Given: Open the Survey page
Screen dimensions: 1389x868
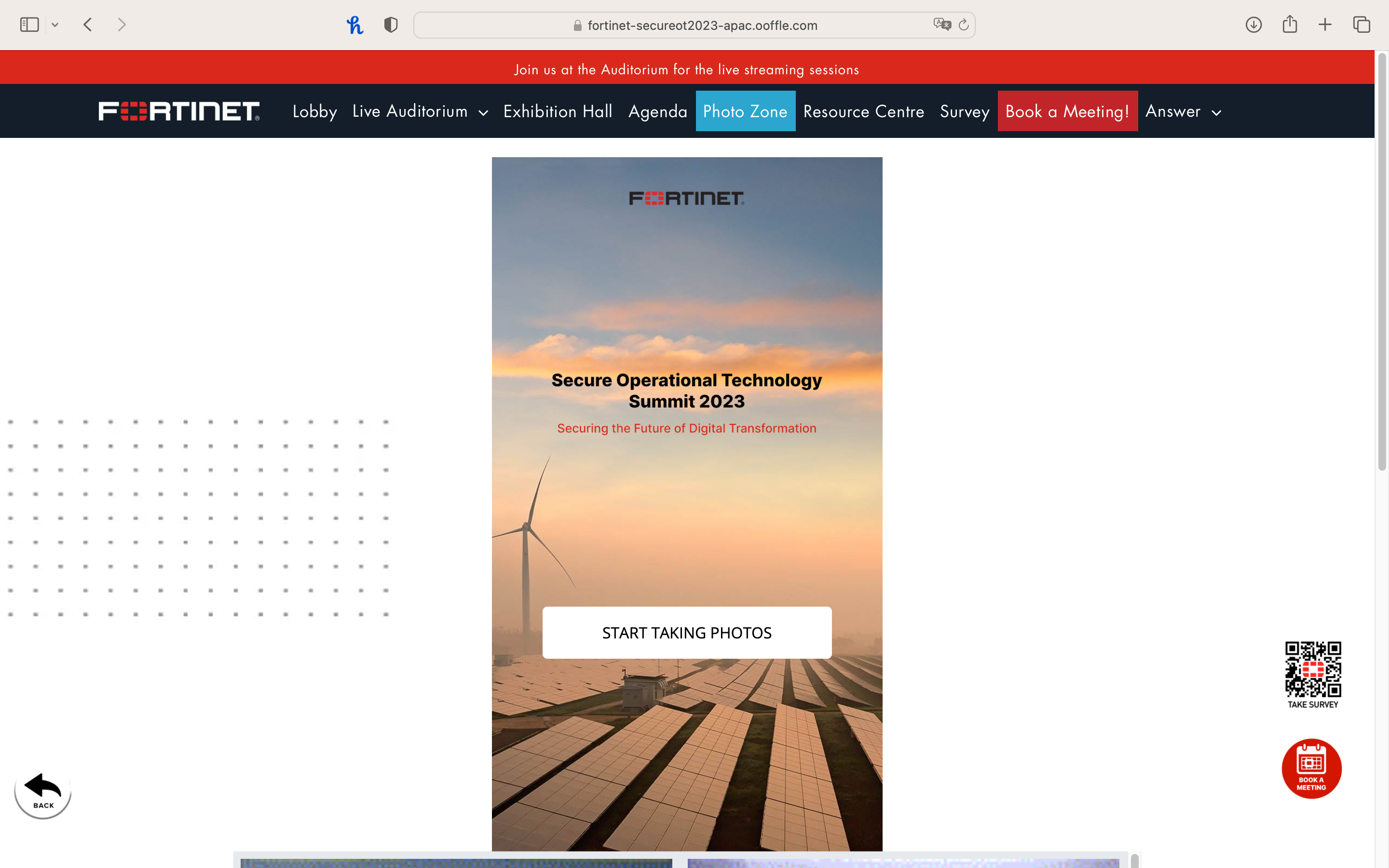Looking at the screenshot, I should point(965,111).
